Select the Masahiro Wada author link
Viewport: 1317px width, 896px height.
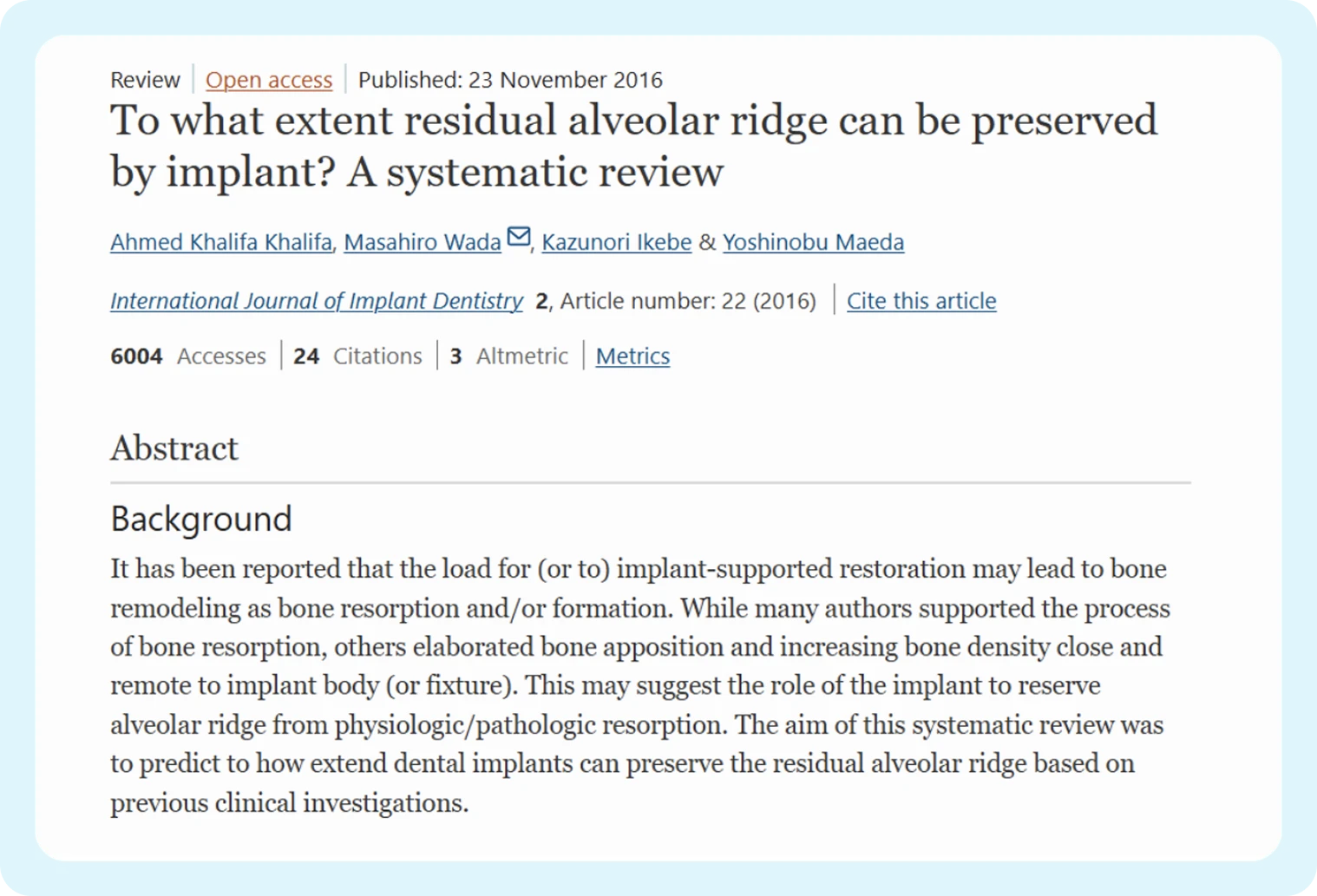click(422, 242)
